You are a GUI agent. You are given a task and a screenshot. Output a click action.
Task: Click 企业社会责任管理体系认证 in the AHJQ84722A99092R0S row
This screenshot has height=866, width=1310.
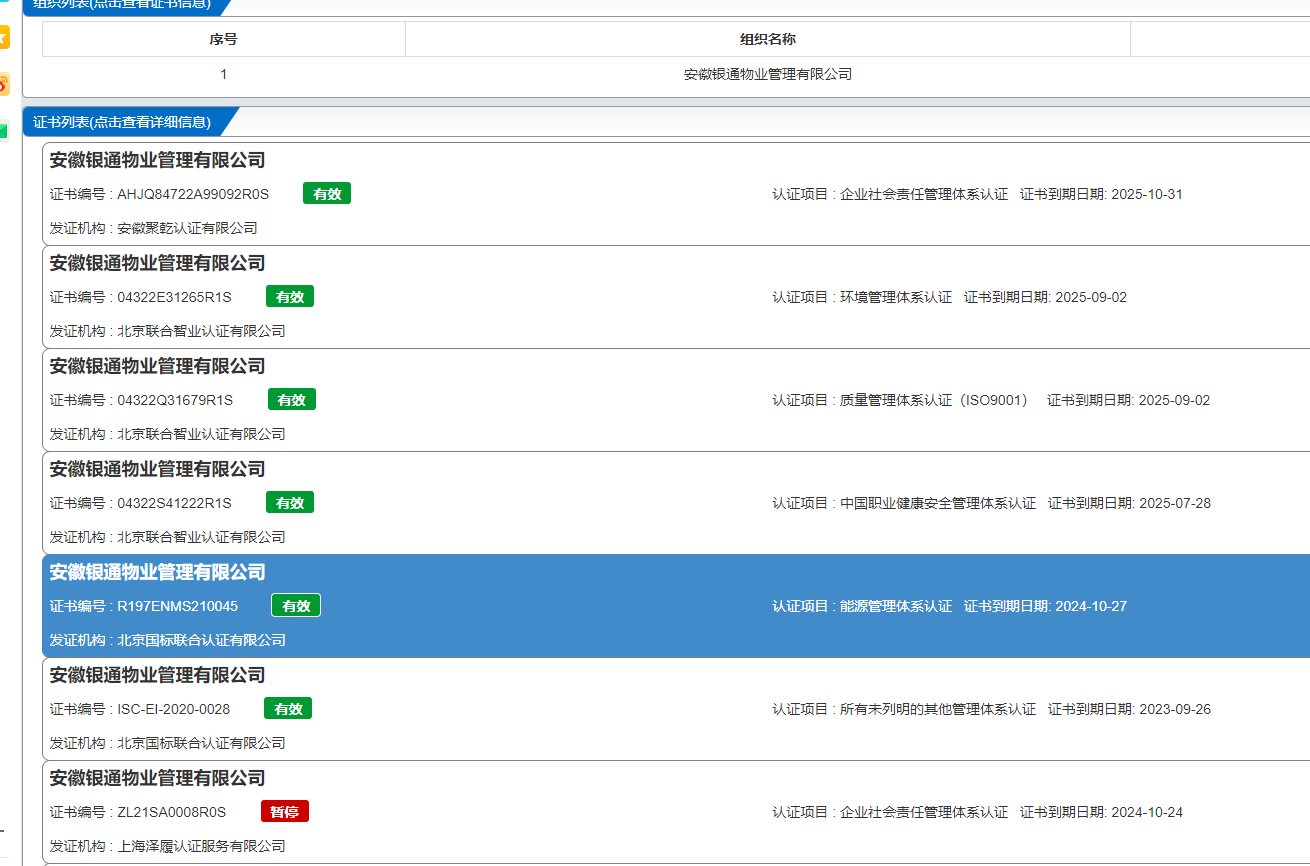pyautogui.click(x=924, y=194)
